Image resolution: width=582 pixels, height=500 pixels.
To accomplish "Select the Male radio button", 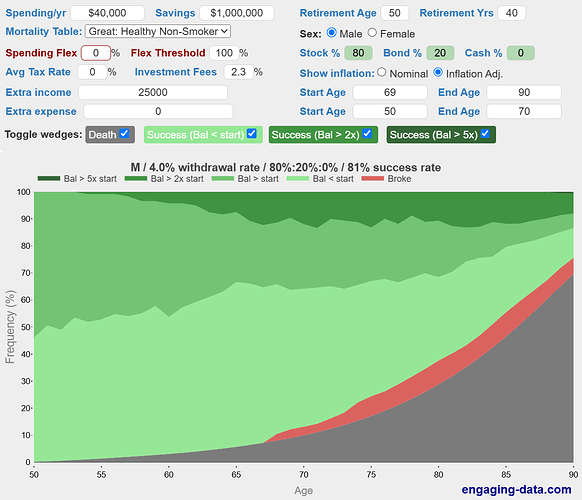I will [331, 33].
